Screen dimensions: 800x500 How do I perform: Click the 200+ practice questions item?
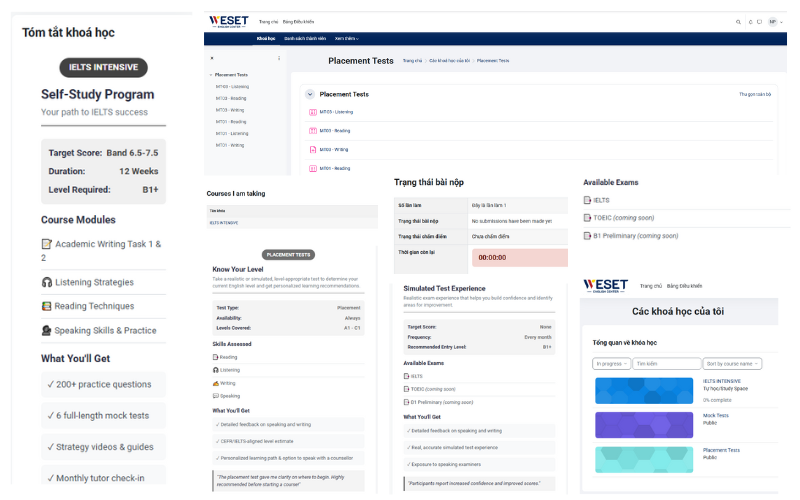tap(104, 385)
